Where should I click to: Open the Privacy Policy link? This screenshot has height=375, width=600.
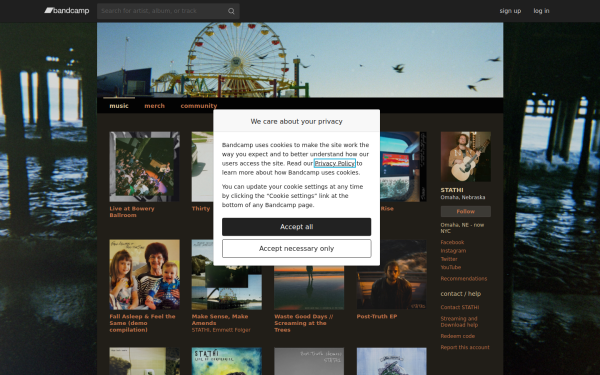335,163
